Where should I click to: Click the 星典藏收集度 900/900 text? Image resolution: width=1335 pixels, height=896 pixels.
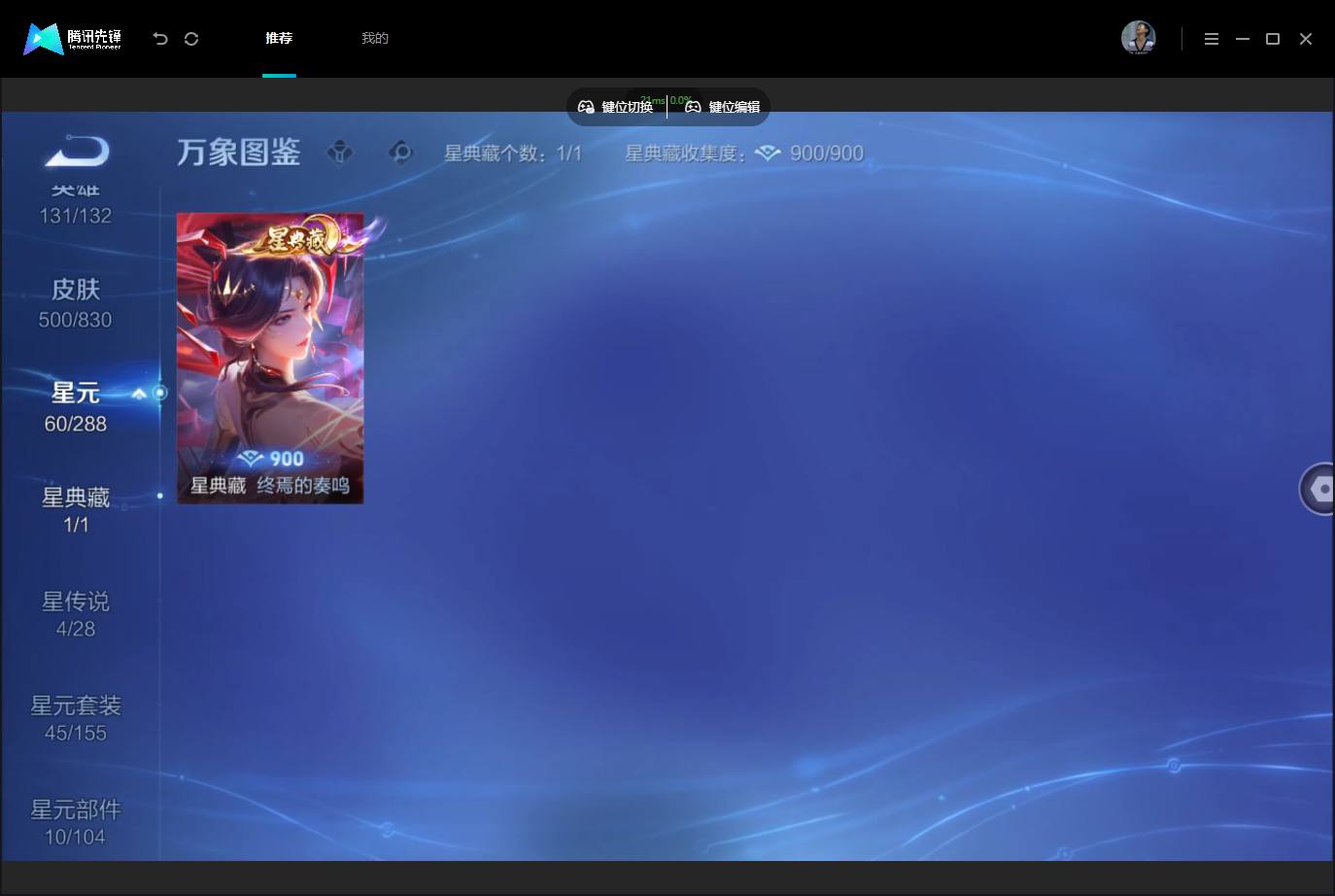(744, 154)
